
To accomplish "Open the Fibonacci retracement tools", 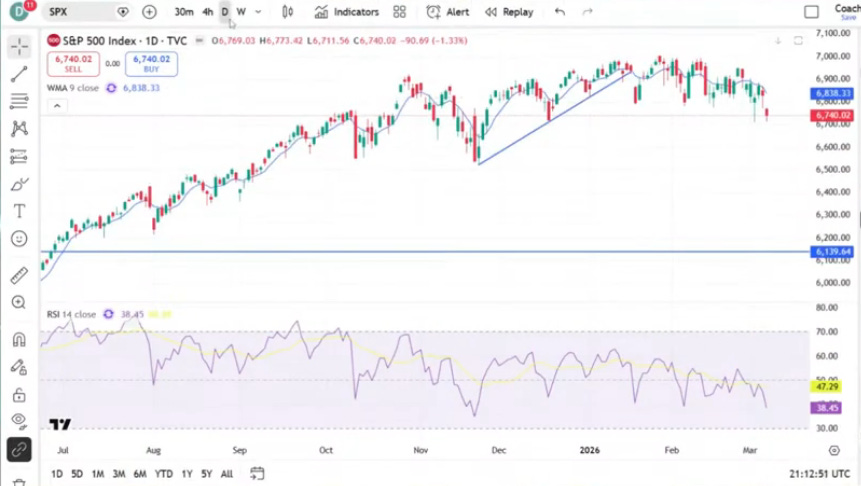I will [19, 101].
